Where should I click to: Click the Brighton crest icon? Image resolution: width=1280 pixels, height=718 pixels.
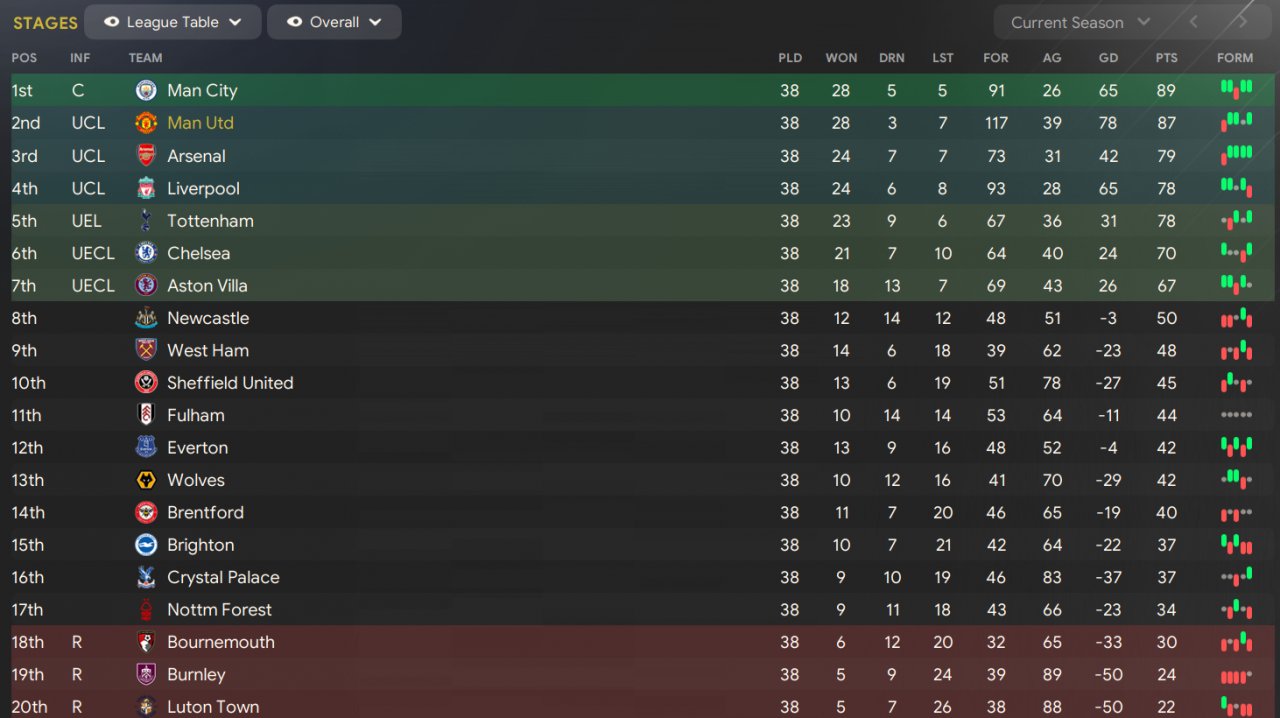(146, 545)
